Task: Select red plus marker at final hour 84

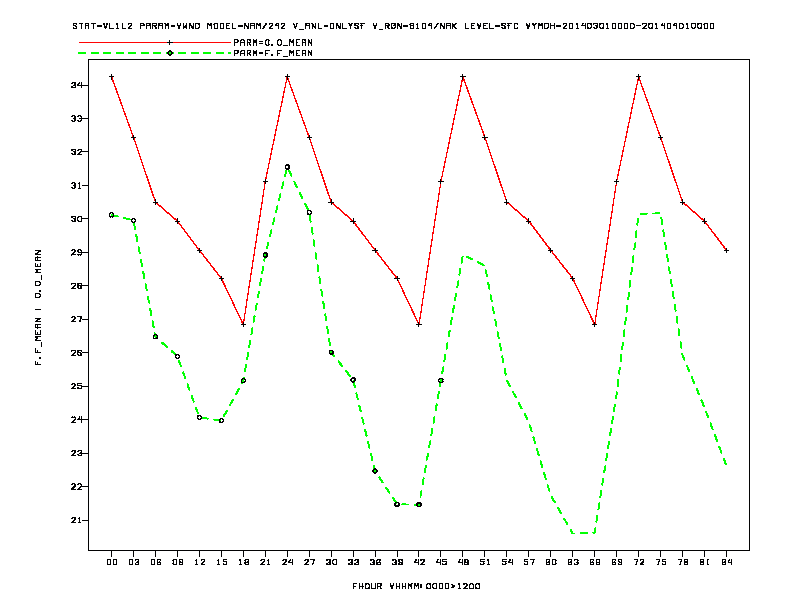Action: pos(726,250)
